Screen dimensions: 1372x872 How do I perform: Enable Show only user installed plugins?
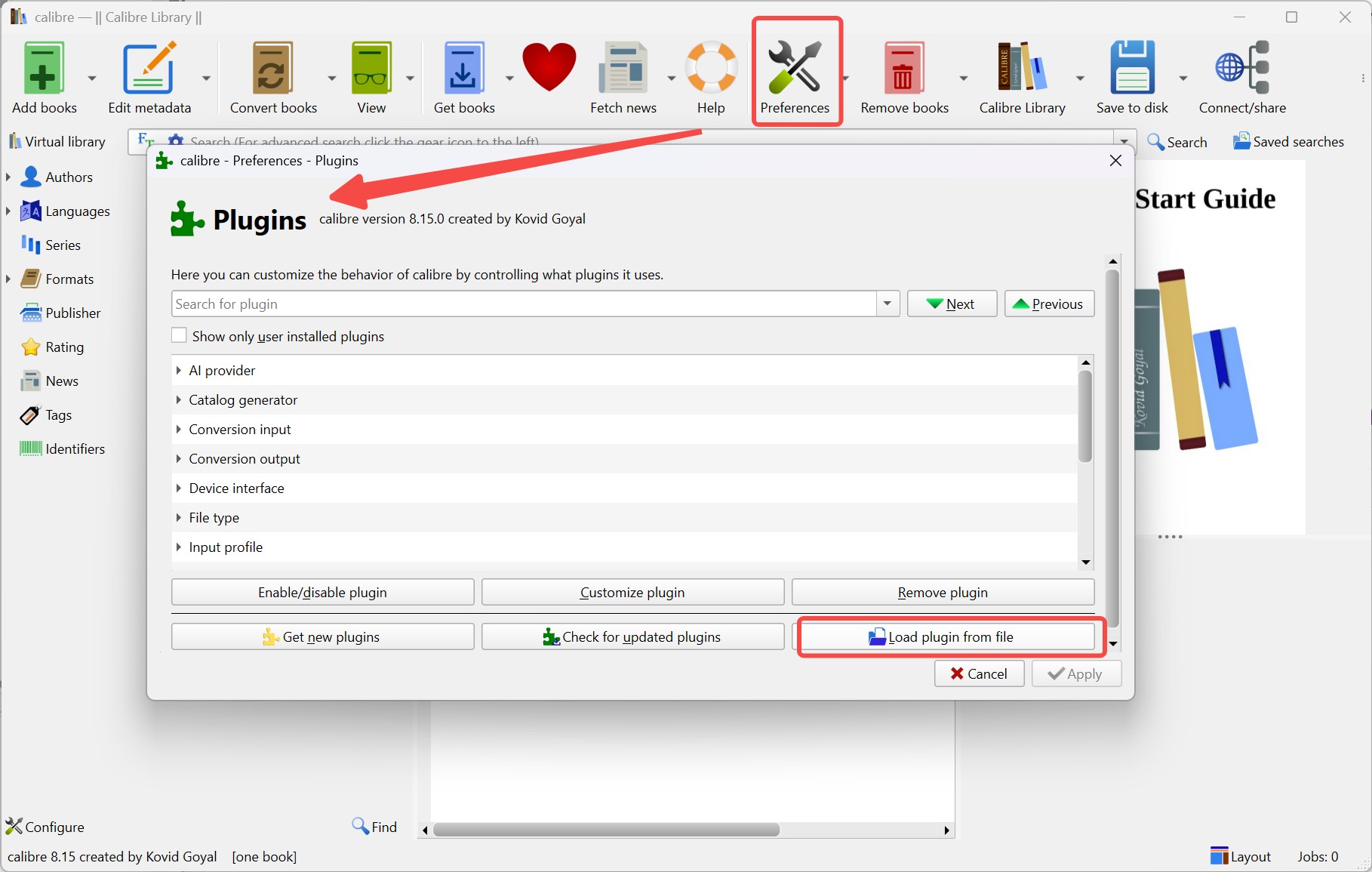(x=179, y=334)
